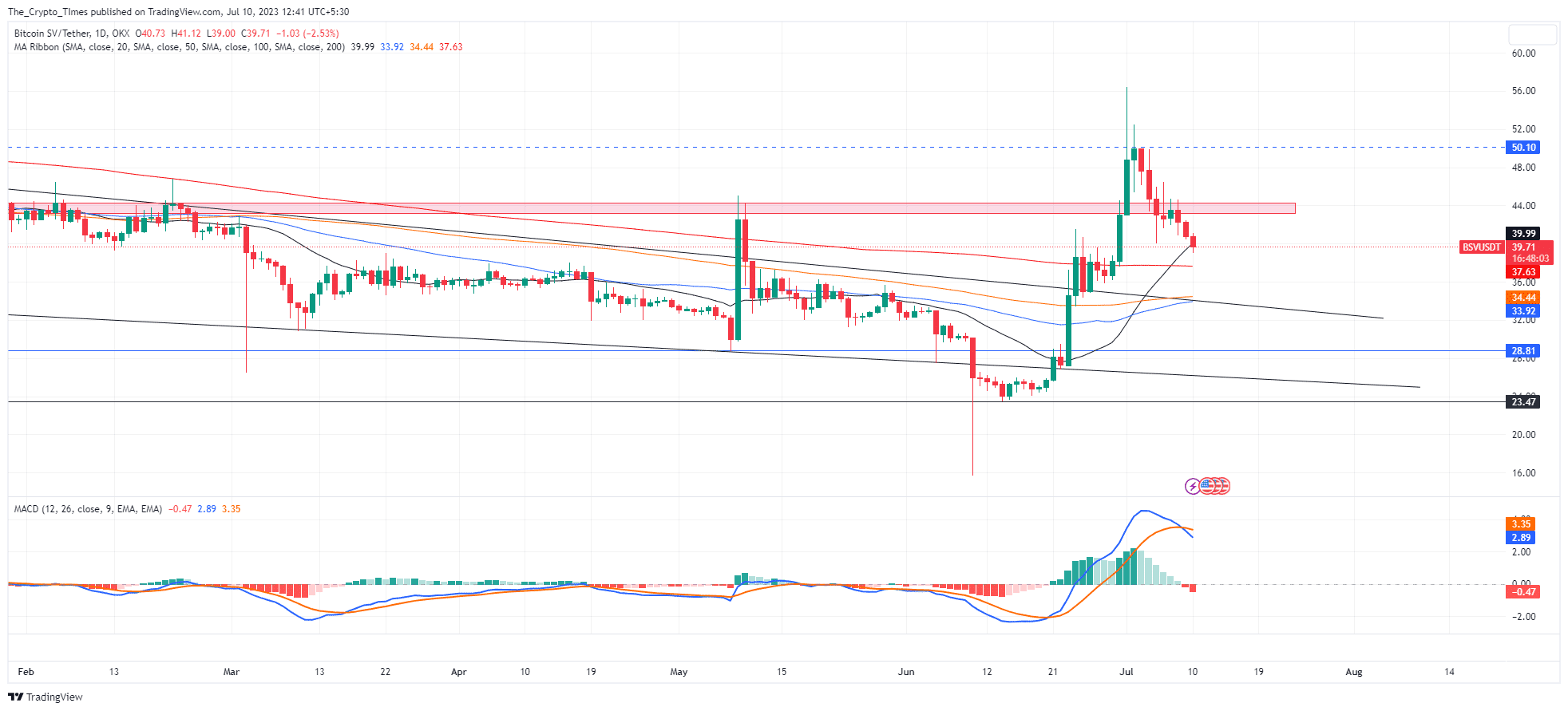The width and height of the screenshot is (1568, 711).
Task: Click the orange 3.35 MACD signal axis label
Action: pyautogui.click(x=1520, y=524)
